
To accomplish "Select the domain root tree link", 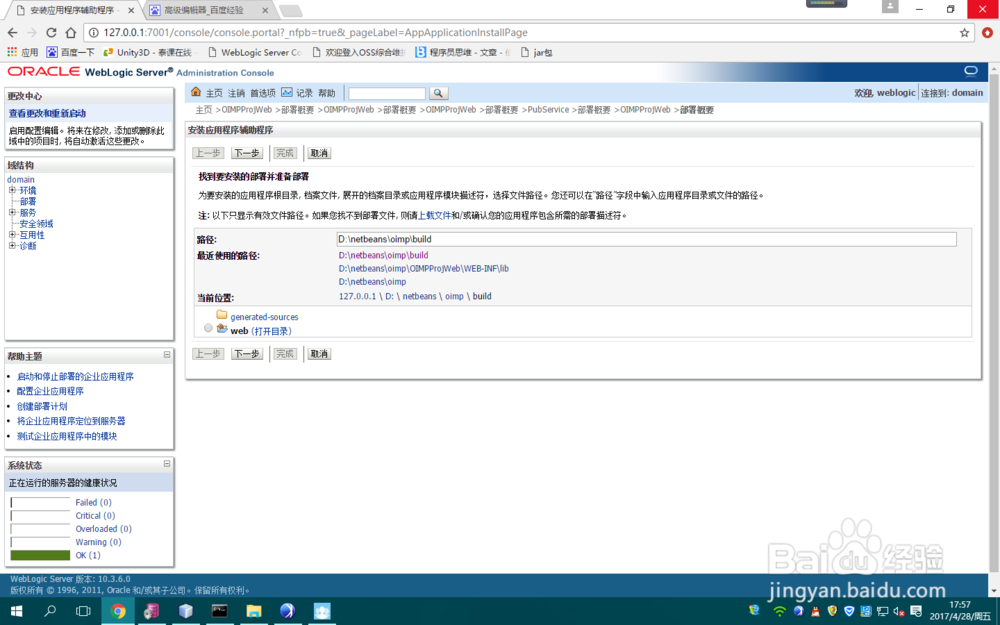I will click(20, 179).
